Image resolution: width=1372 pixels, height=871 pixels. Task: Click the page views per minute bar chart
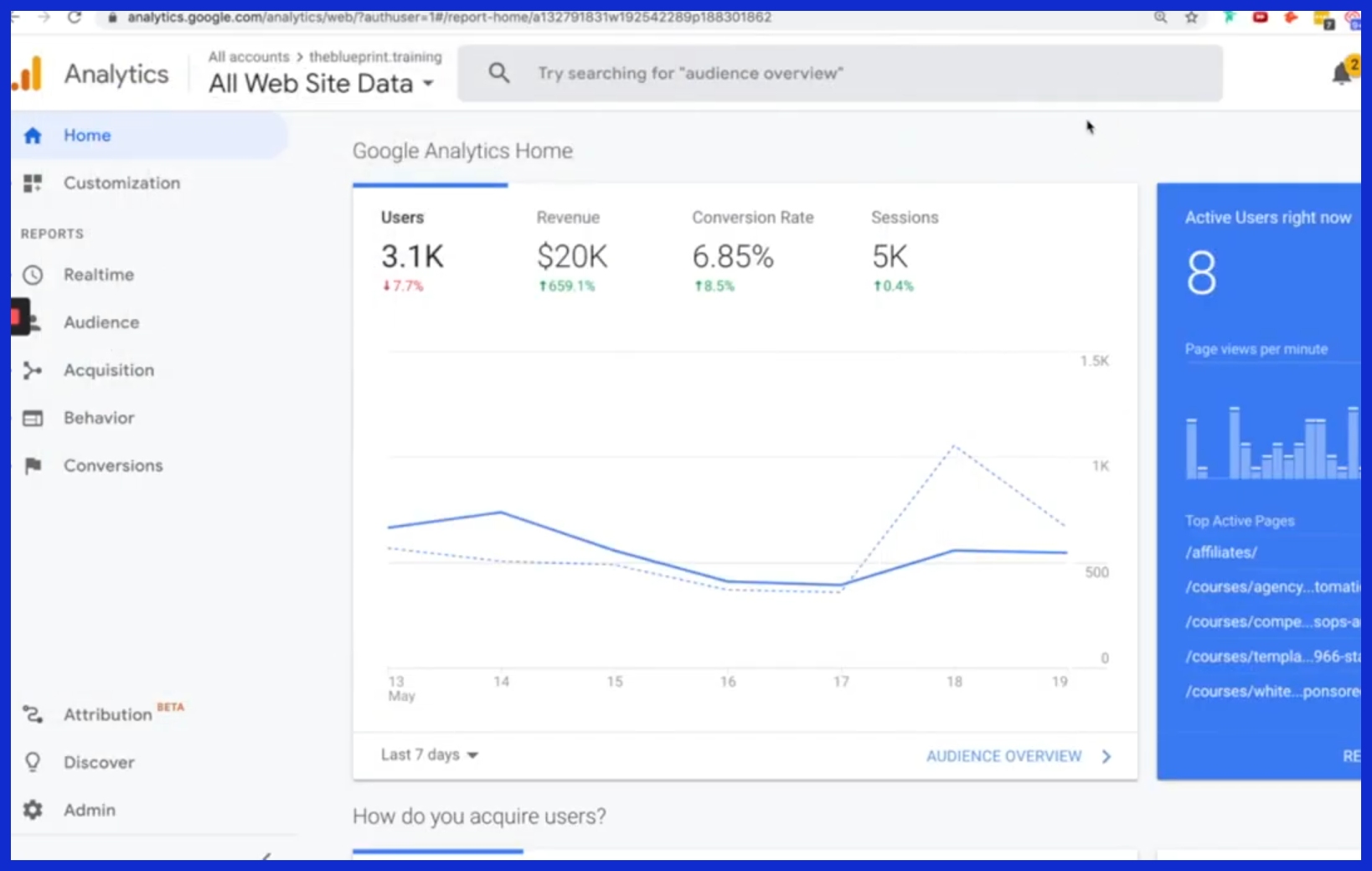pos(1272,442)
